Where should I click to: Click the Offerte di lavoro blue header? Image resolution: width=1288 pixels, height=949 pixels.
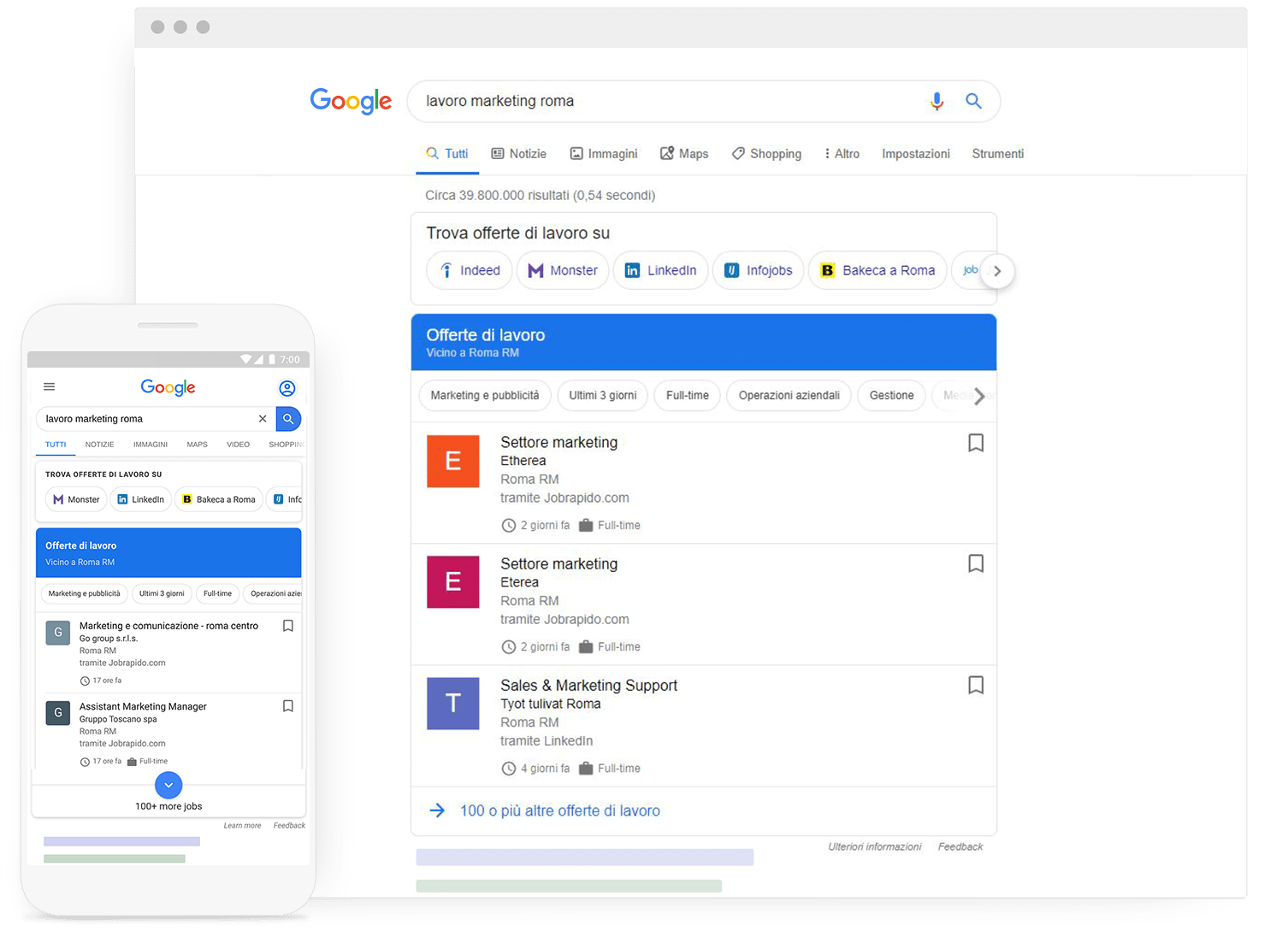704,343
